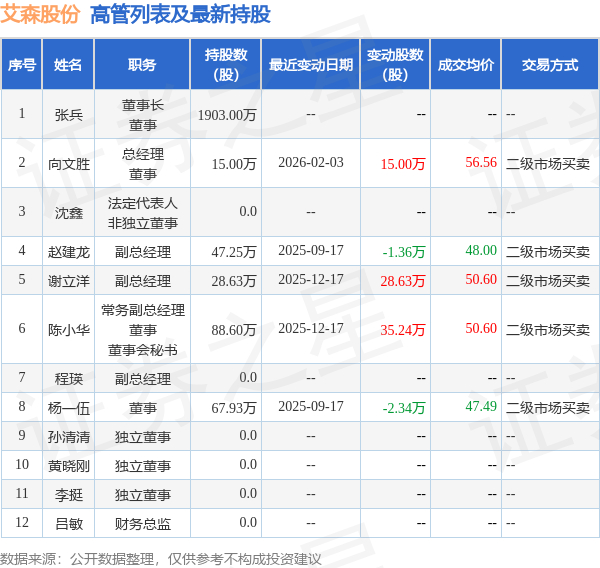Click the 财务总监 position cell
This screenshot has width=600, height=568.
[x=142, y=524]
